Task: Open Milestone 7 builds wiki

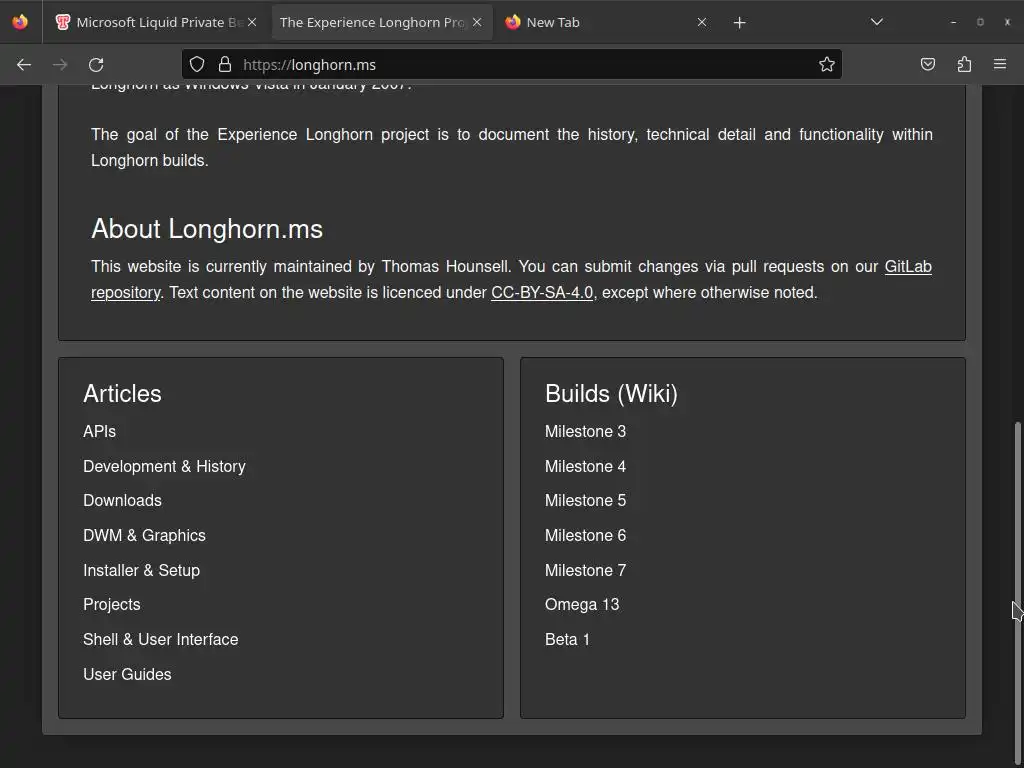Action: click(x=586, y=570)
